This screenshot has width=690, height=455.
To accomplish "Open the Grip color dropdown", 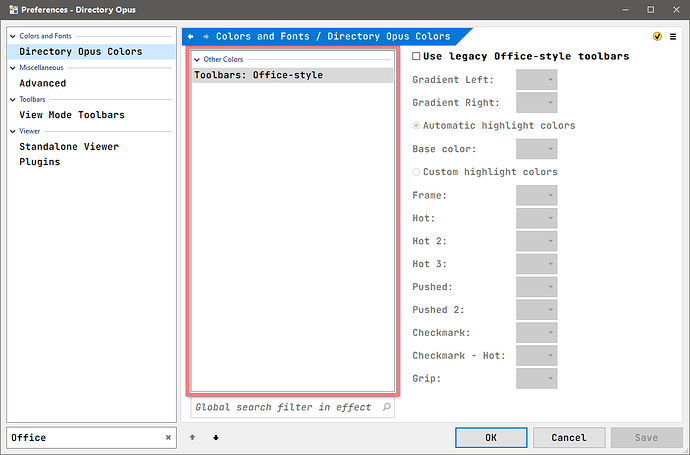I will [x=536, y=378].
